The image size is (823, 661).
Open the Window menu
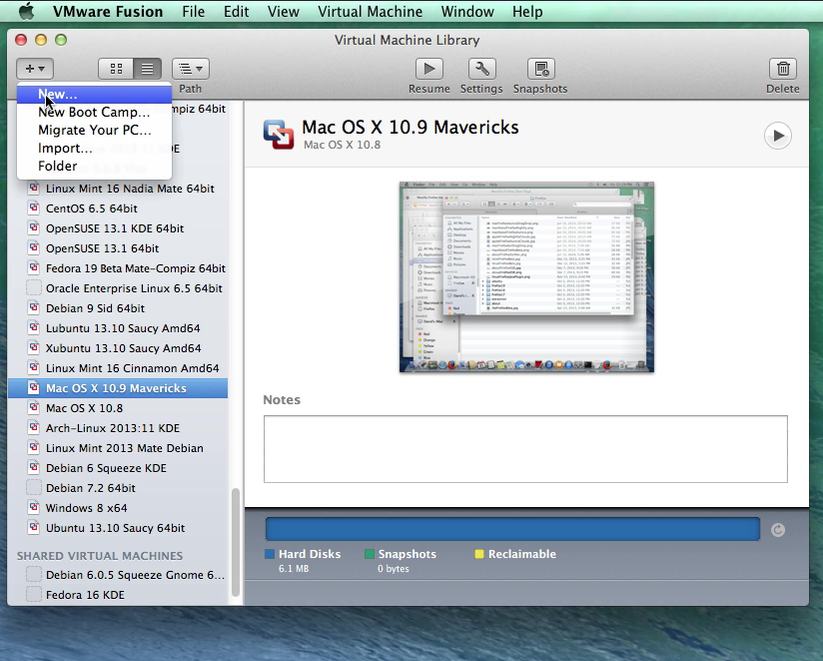(x=468, y=11)
